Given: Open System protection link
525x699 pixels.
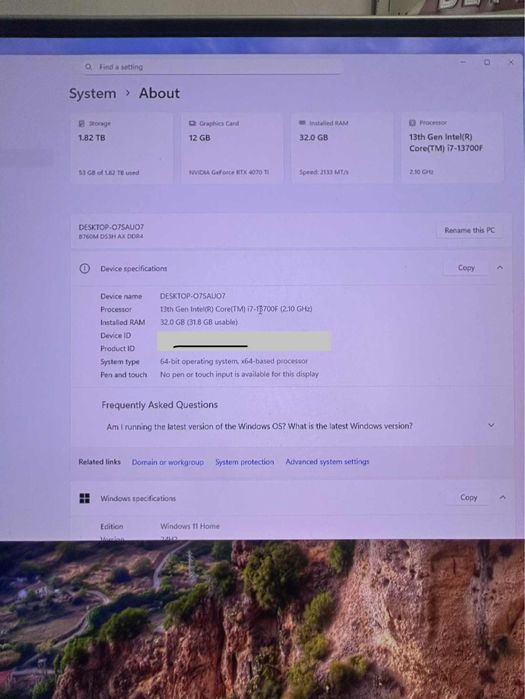Looking at the screenshot, I should coord(245,462).
